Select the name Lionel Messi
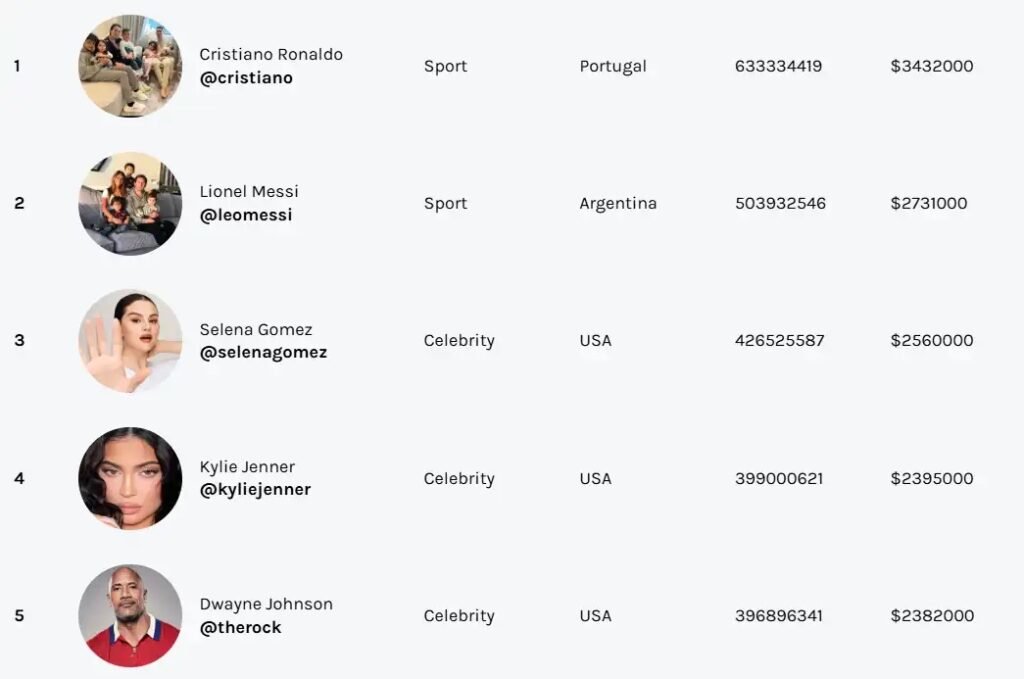Screen dimensions: 1024x679 pos(249,191)
